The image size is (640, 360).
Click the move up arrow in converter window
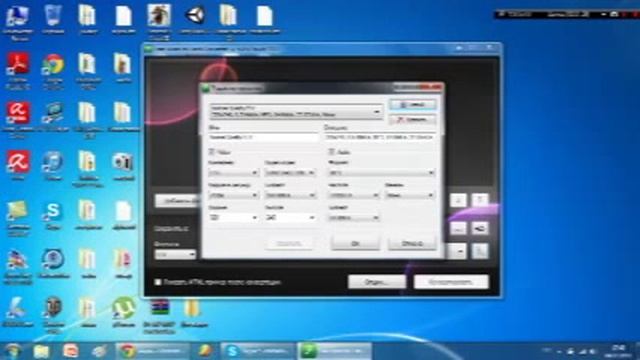480,200
